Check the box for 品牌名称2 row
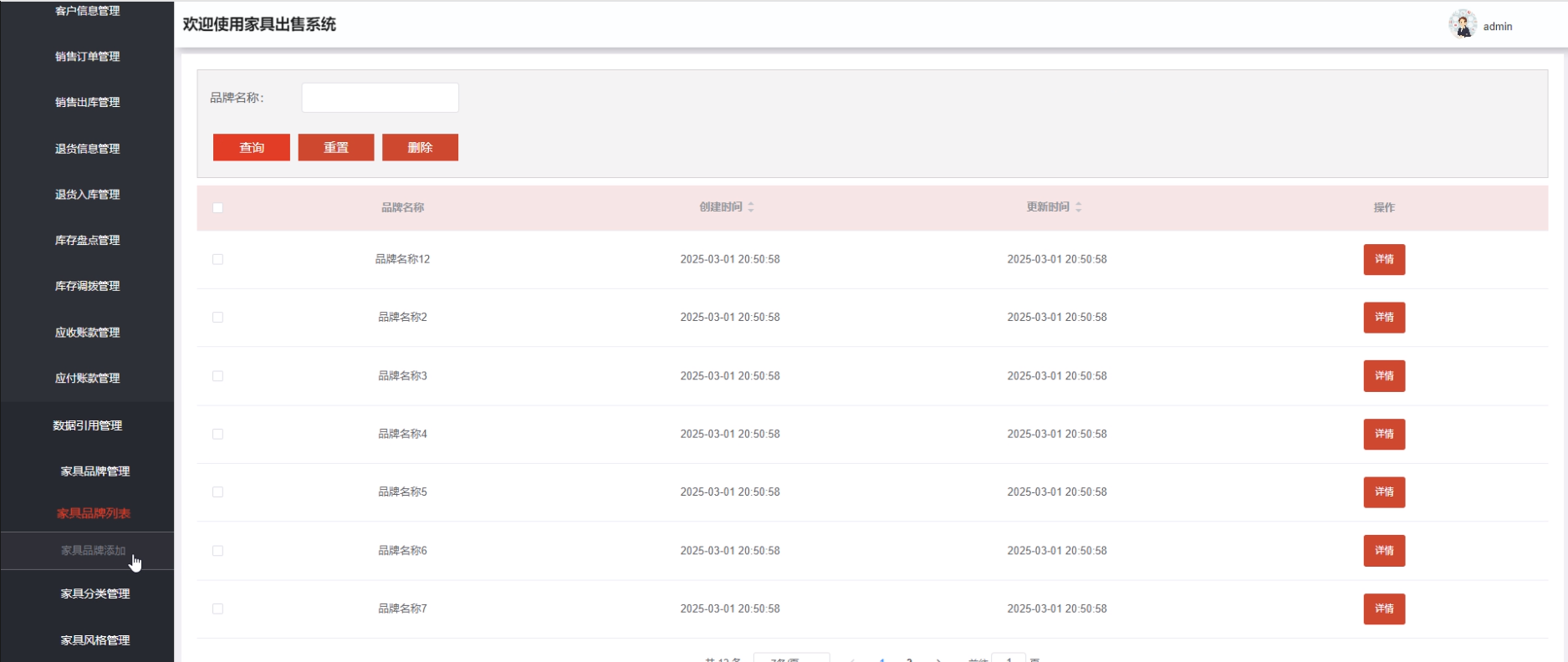Screen dimensions: 1568x662 point(217,318)
